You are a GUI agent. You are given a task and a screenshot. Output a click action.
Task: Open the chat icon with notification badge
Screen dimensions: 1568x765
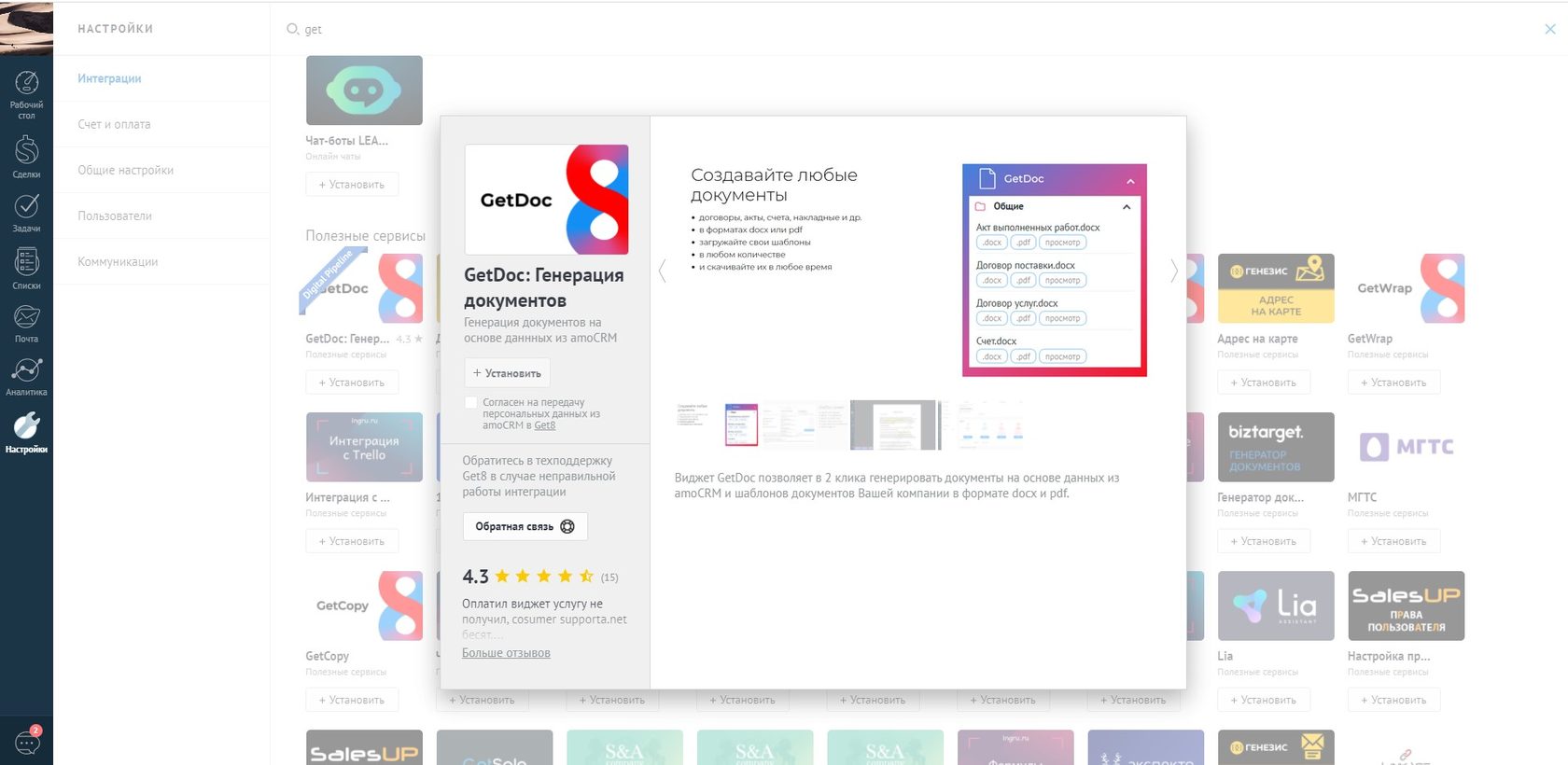tap(27, 741)
